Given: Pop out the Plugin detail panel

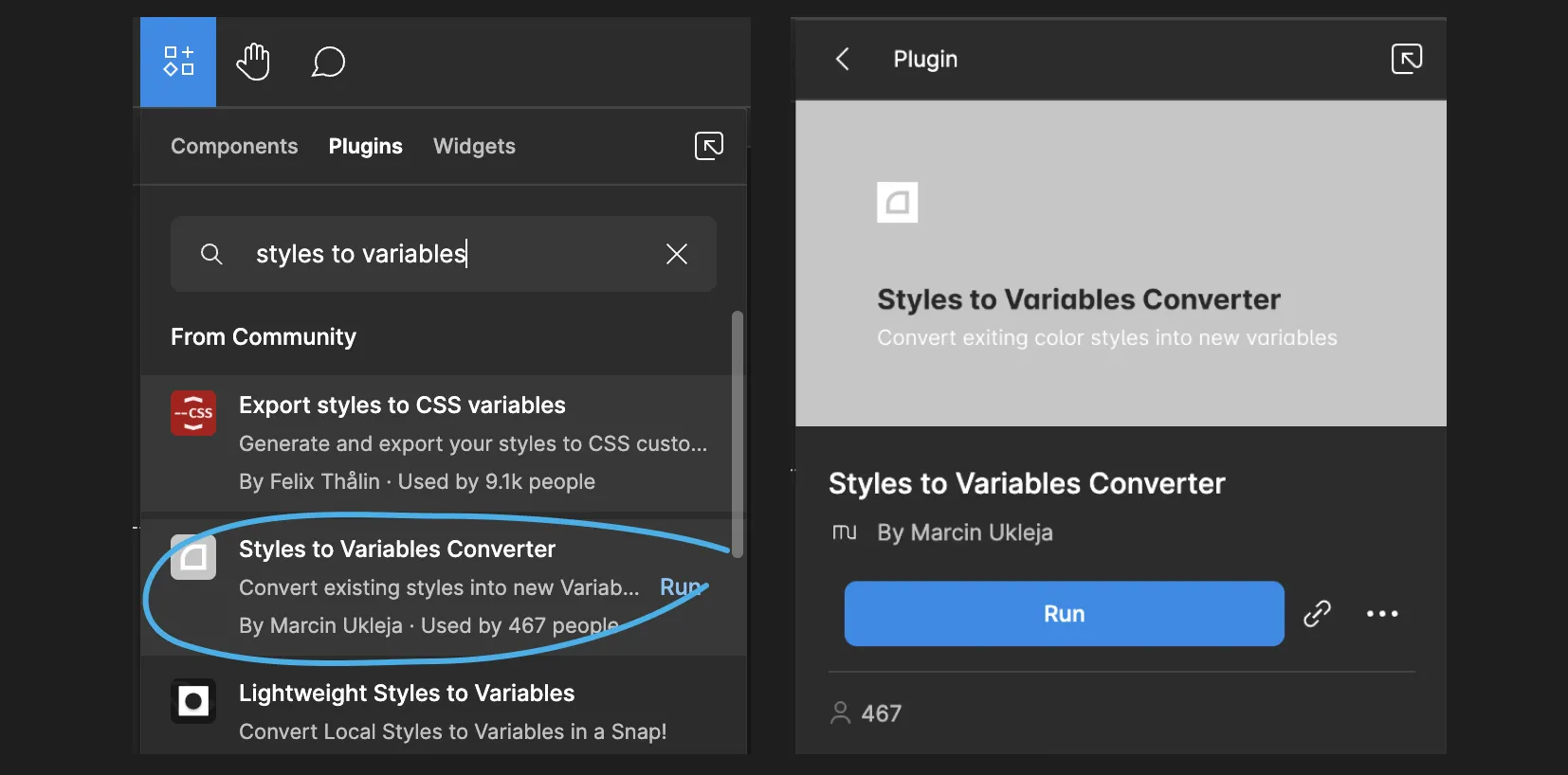Looking at the screenshot, I should 1406,59.
